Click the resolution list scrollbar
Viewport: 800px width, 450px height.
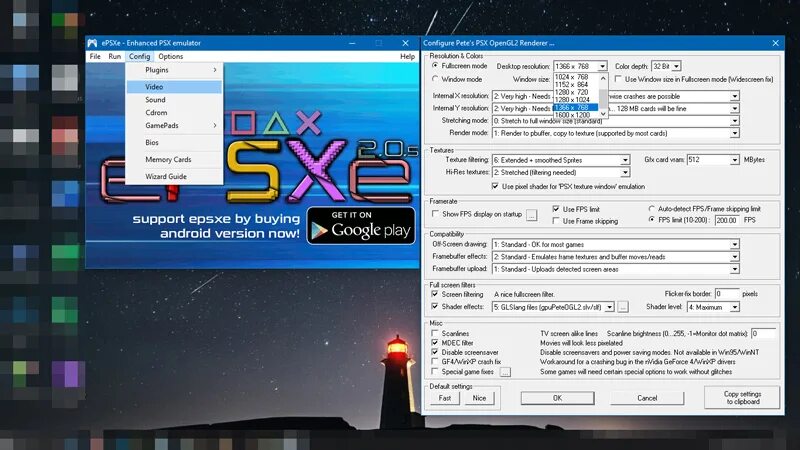(x=603, y=96)
